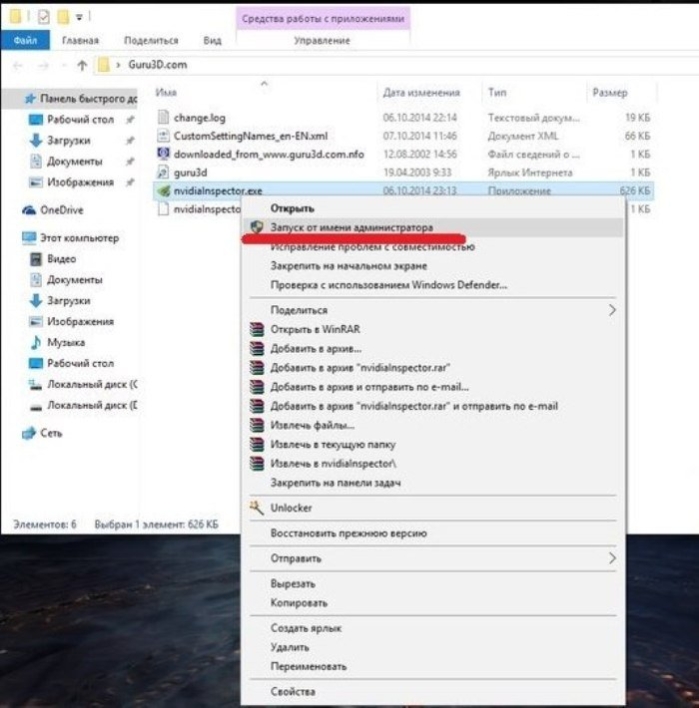This screenshot has height=708, width=699.
Task: Switch to the Вид ribbon tab
Action: tap(212, 40)
